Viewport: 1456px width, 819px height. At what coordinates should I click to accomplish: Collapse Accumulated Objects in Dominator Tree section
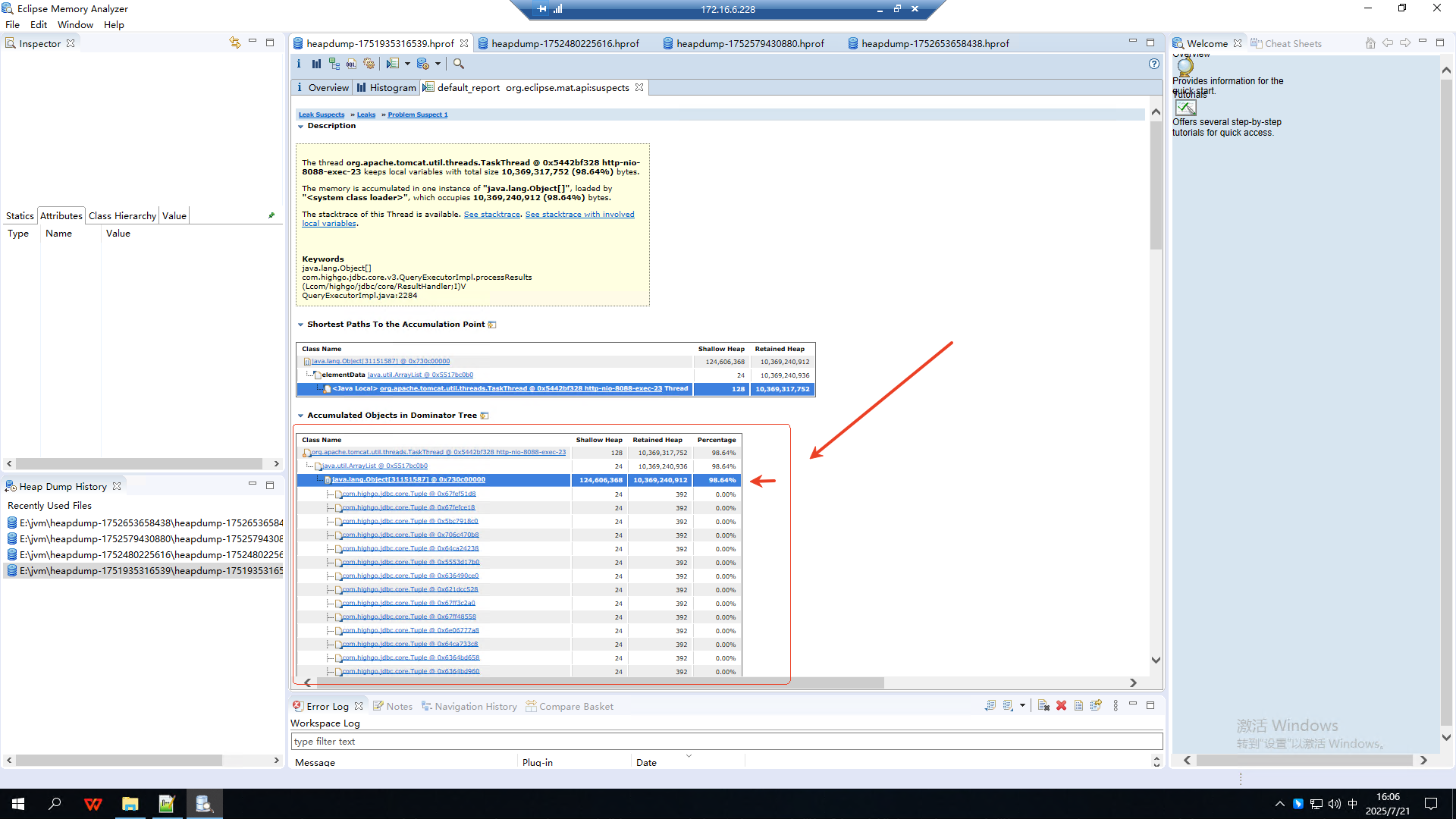click(x=301, y=416)
